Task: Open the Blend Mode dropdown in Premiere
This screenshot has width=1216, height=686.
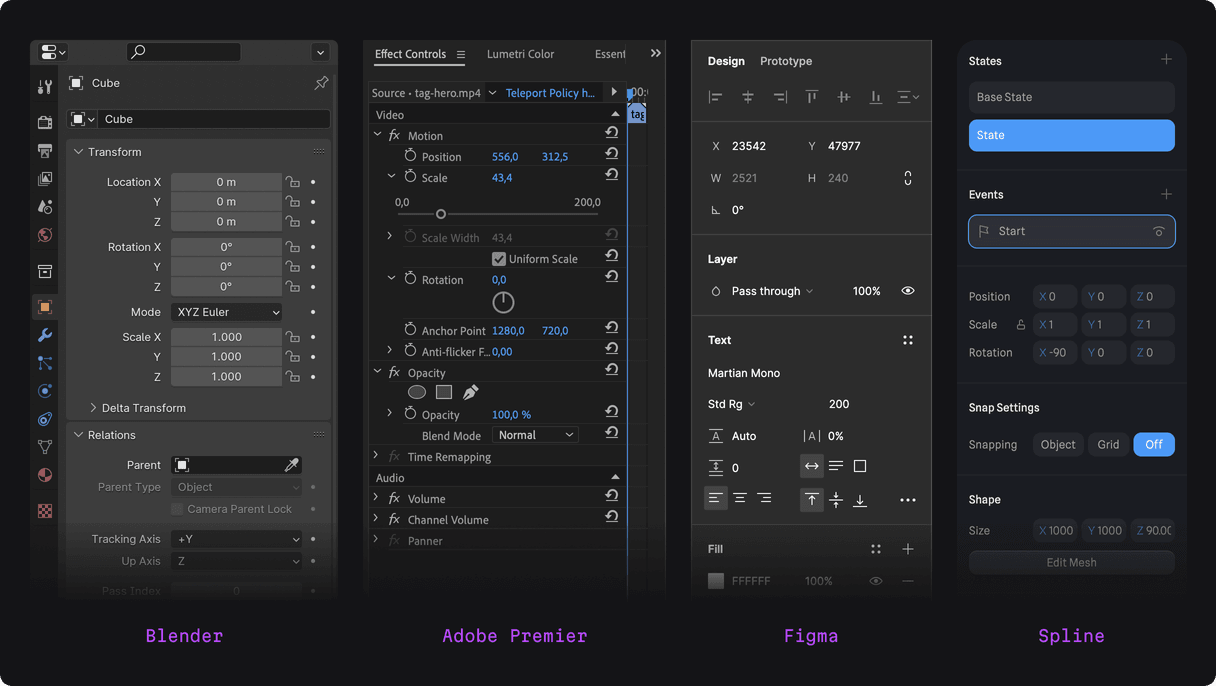Action: (x=535, y=434)
